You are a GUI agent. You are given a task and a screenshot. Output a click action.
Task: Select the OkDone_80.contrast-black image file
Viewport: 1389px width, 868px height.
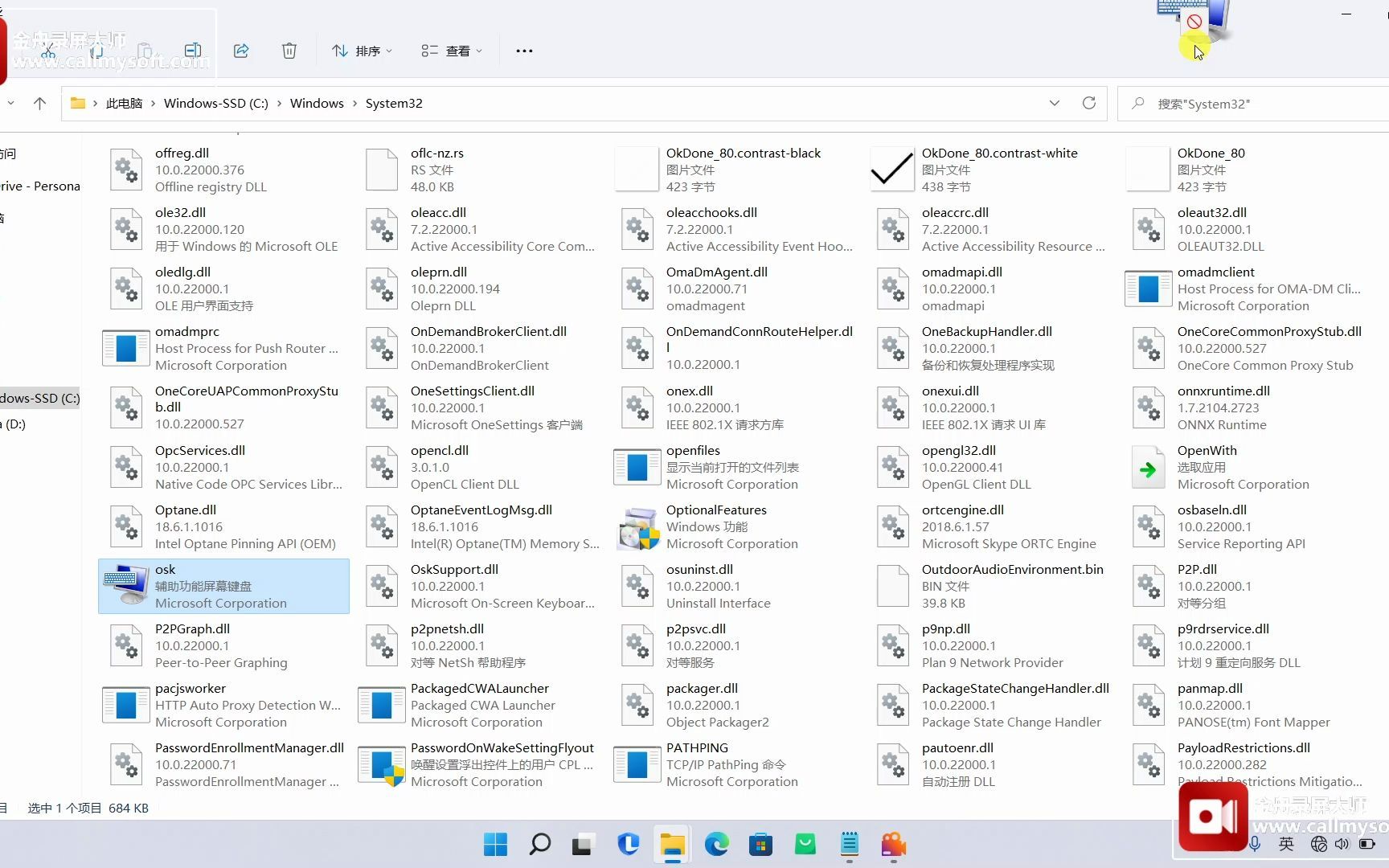tap(637, 170)
